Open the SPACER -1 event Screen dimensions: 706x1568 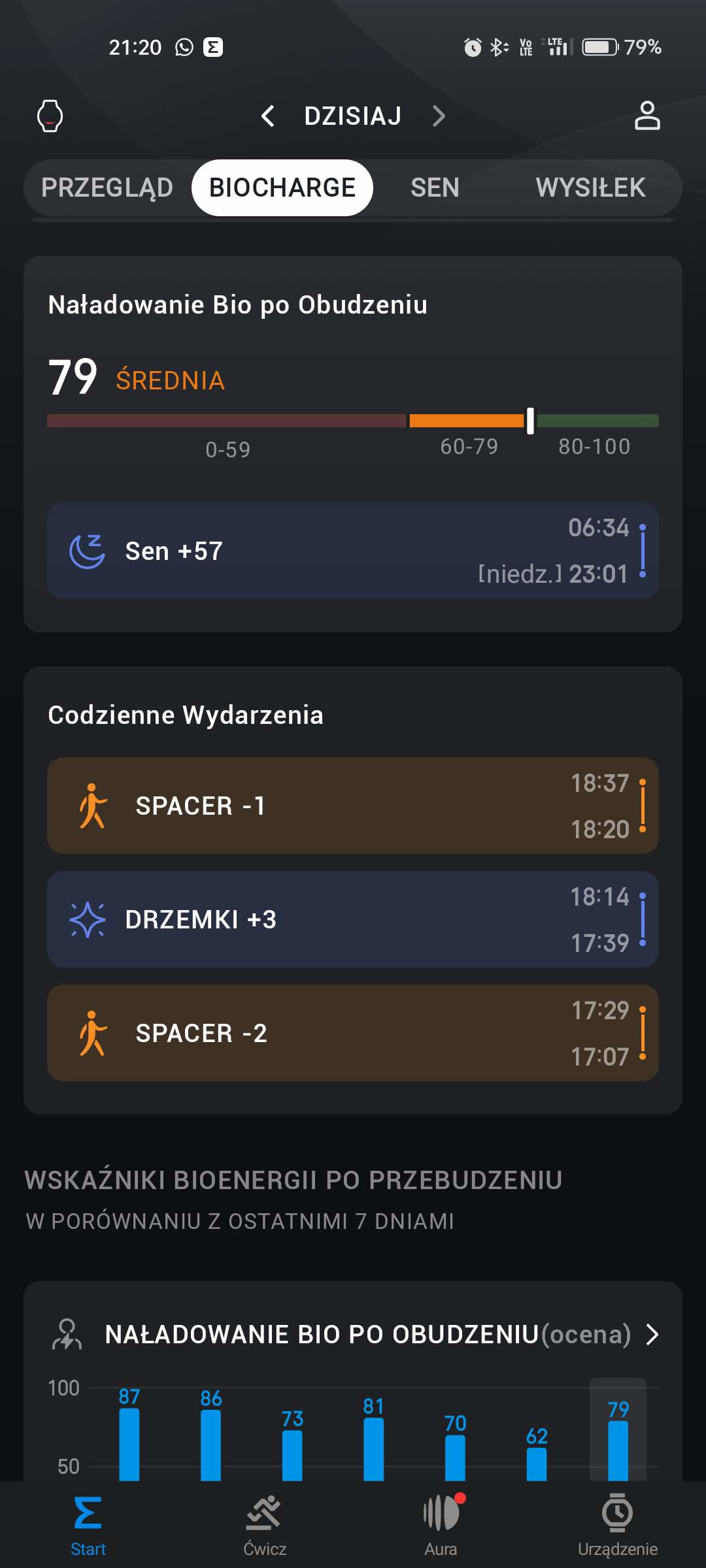point(353,806)
